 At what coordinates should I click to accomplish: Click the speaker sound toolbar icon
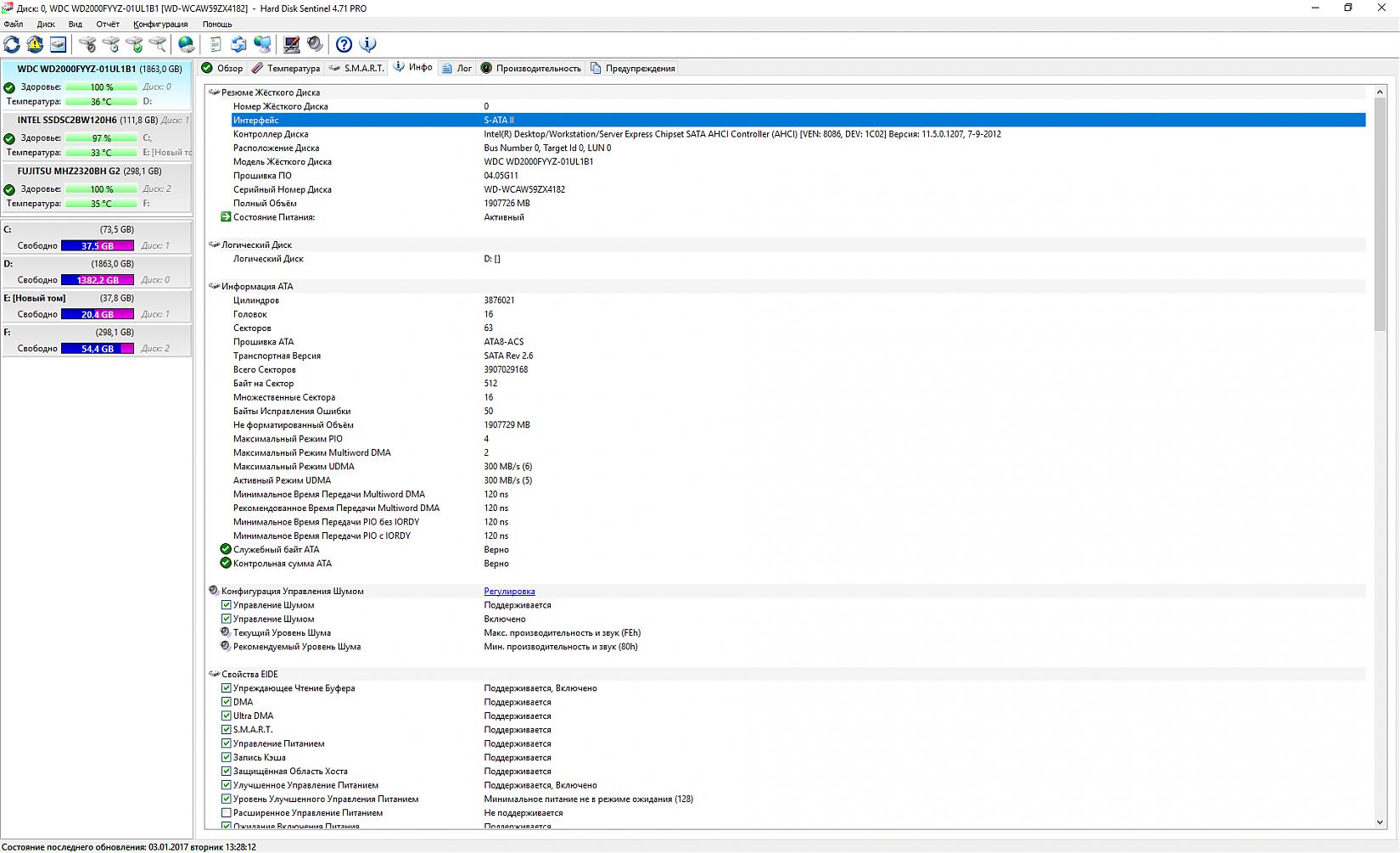coord(315,44)
